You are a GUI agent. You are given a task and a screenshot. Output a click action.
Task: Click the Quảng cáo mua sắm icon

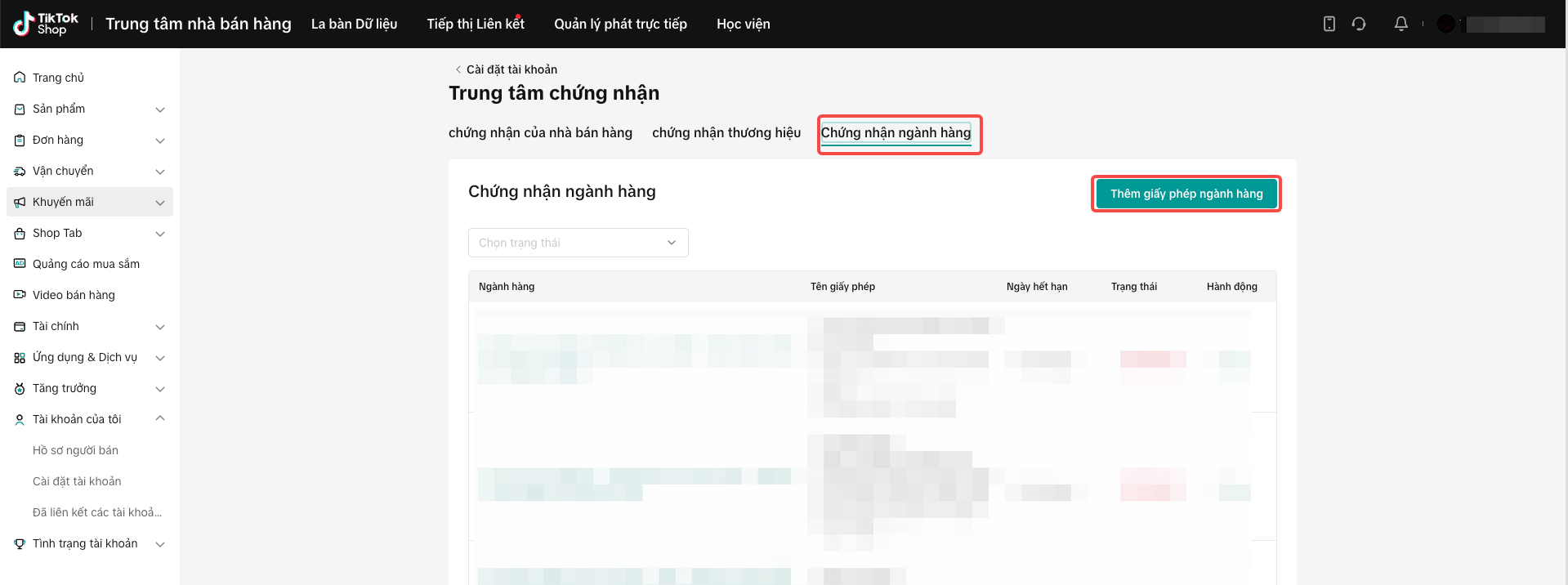20,264
